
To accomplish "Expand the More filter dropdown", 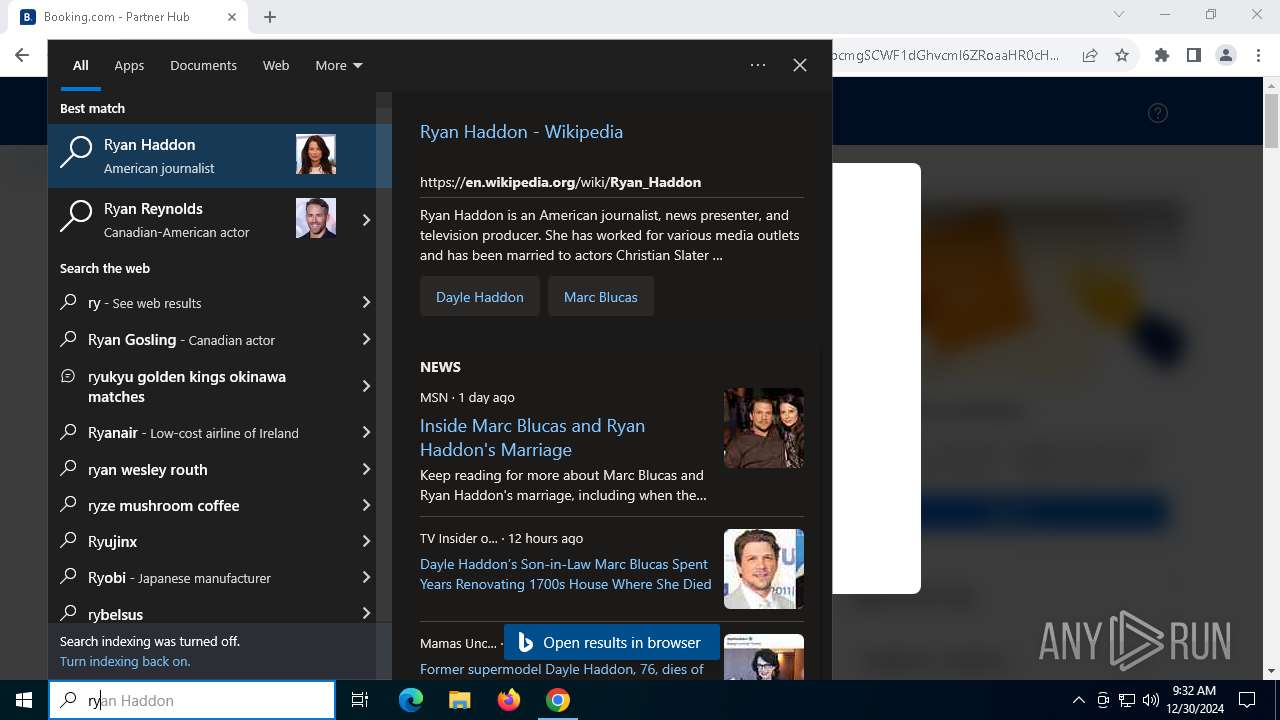I will point(338,66).
